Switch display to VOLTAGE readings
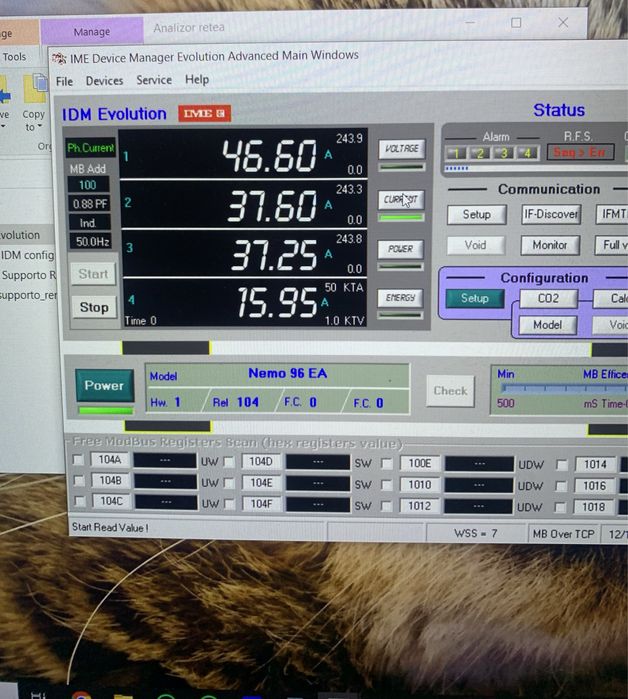Viewport: 628px width, 699px height. (402, 149)
